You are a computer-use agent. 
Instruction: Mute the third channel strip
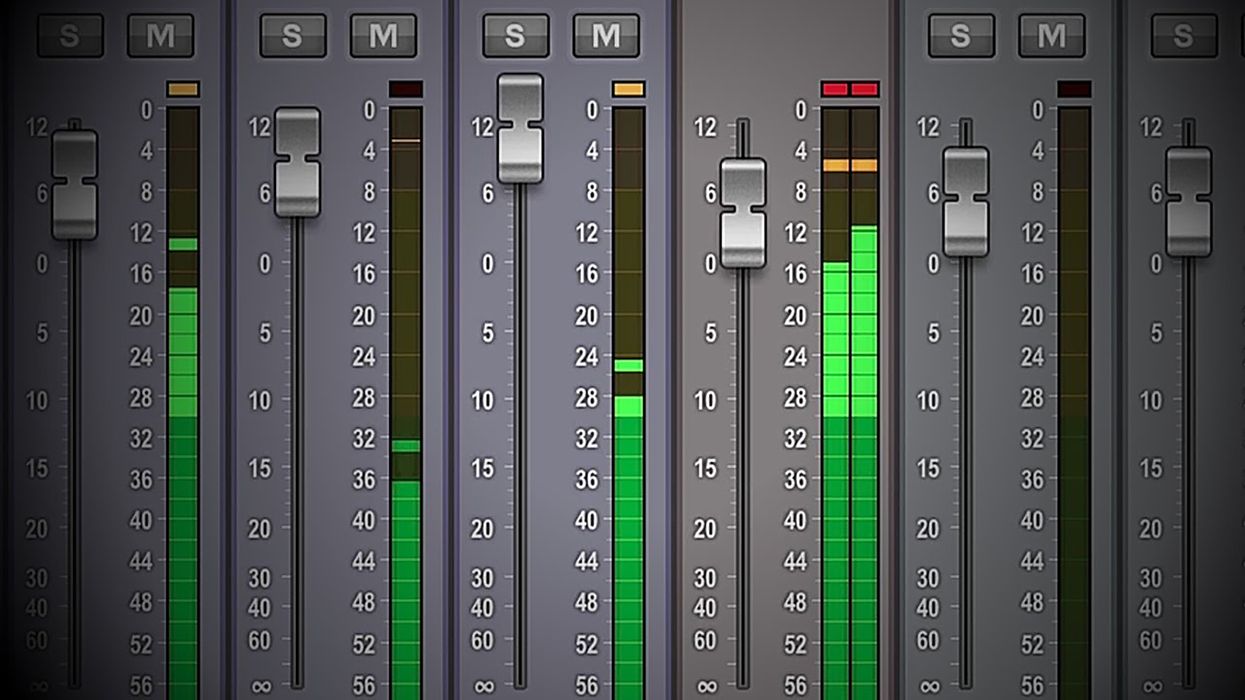(x=606, y=33)
